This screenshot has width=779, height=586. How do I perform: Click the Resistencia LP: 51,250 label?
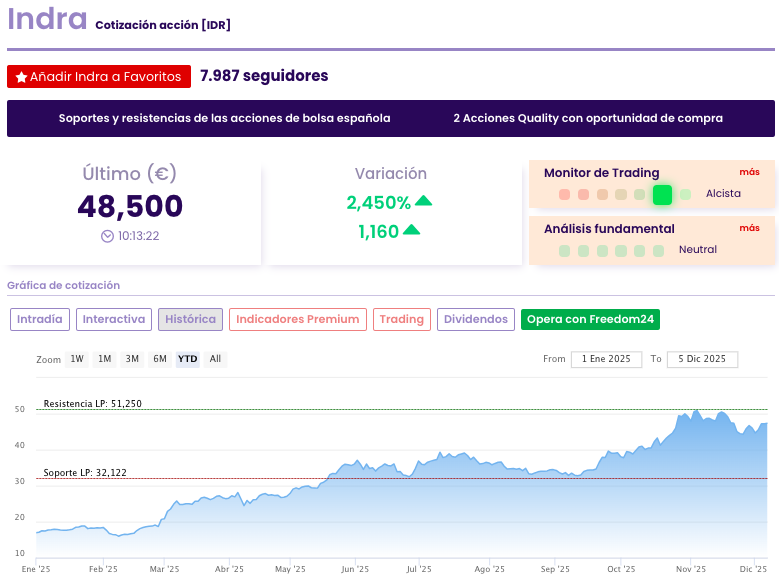92,404
